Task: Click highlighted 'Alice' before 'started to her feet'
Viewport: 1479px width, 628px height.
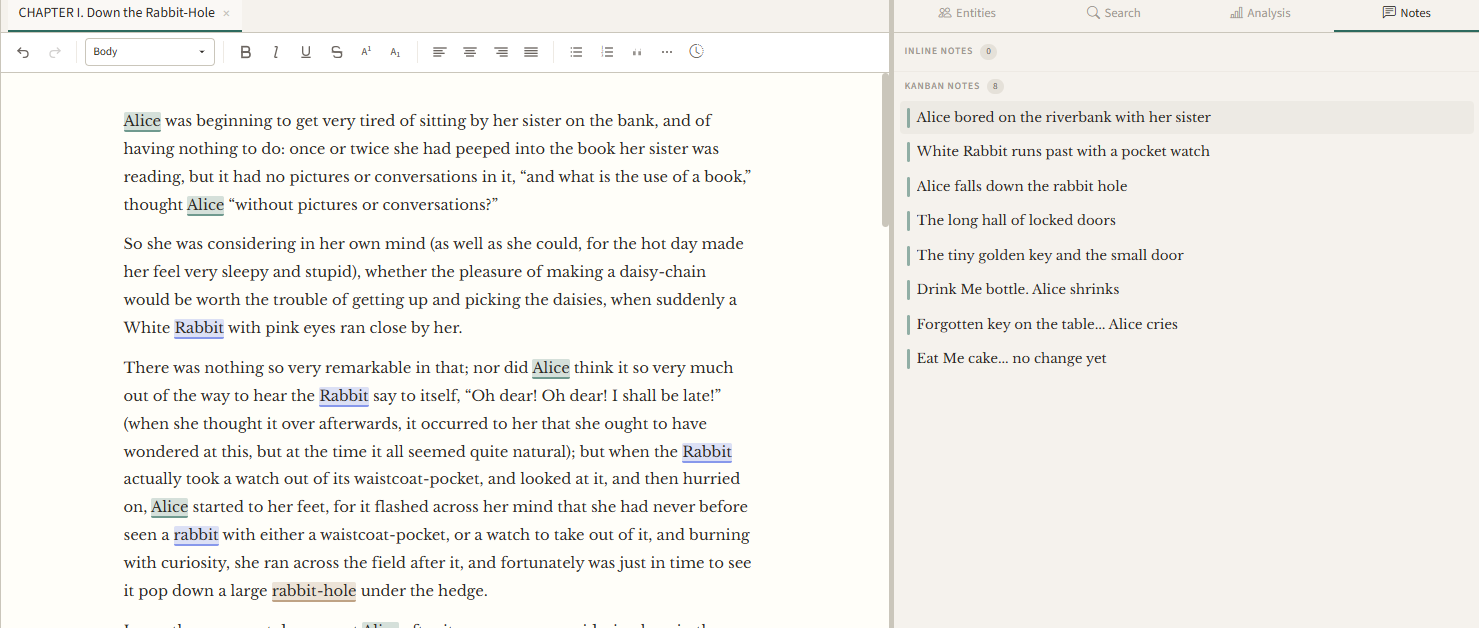Action: [x=170, y=507]
